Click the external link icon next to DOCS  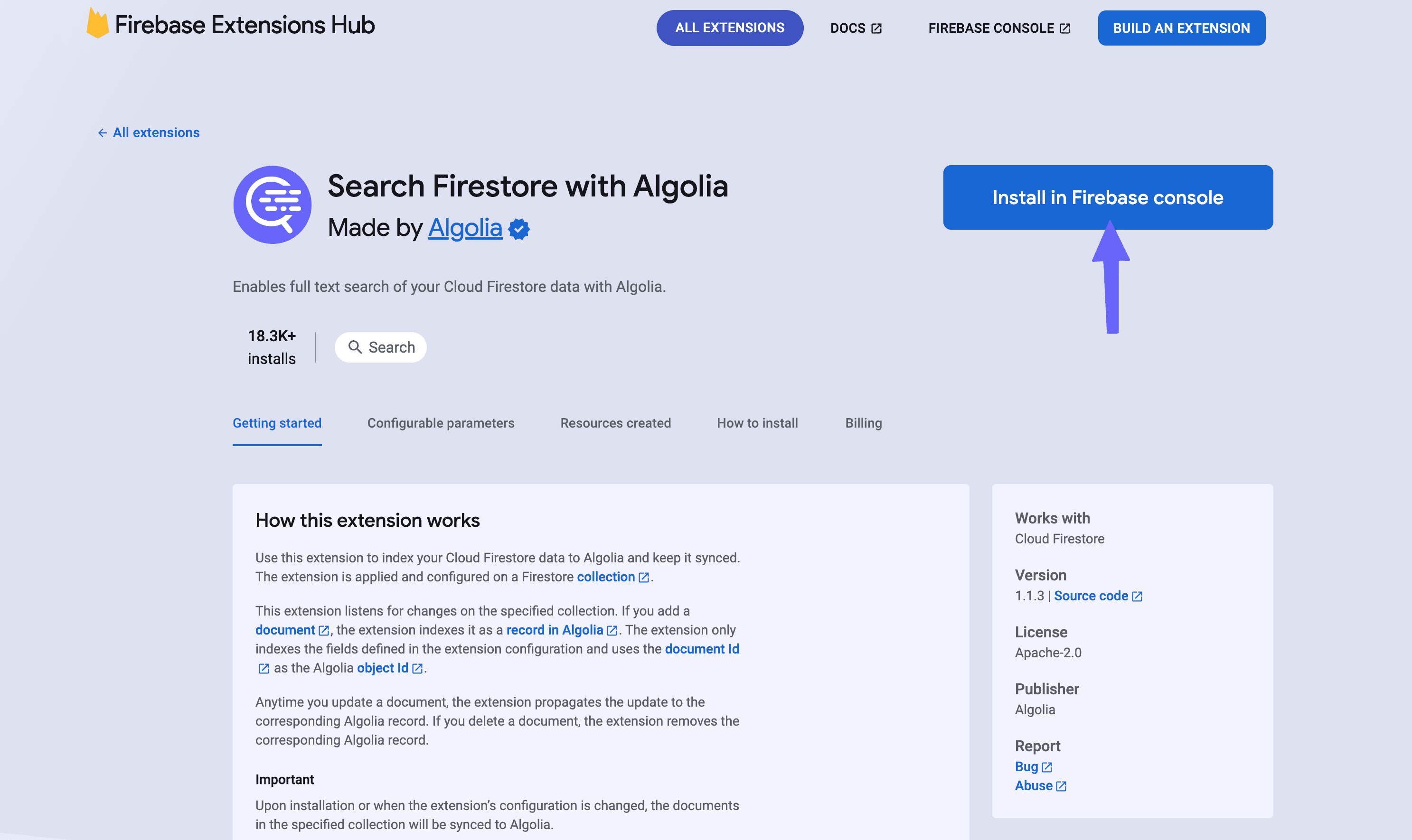[x=876, y=28]
